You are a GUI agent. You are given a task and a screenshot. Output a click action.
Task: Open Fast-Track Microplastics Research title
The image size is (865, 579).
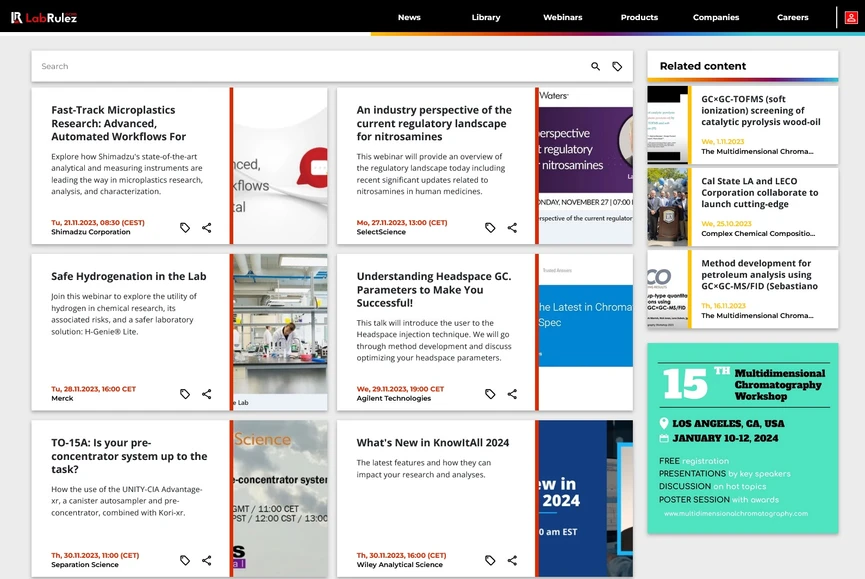click(119, 123)
